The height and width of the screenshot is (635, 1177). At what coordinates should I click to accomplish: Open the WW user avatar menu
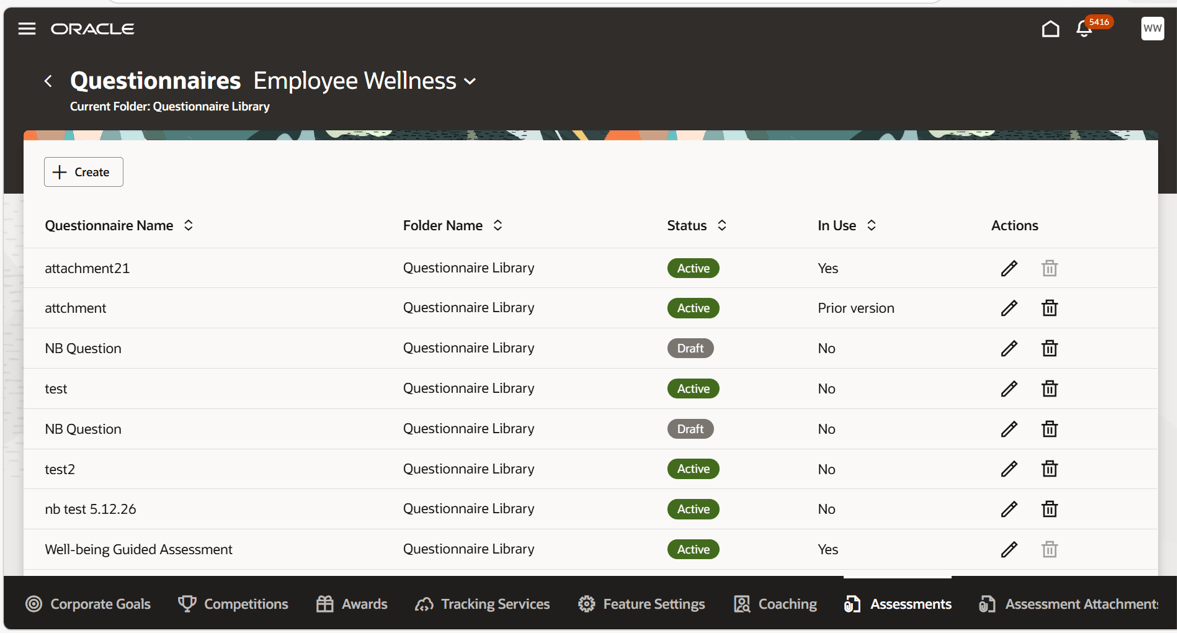1151,29
